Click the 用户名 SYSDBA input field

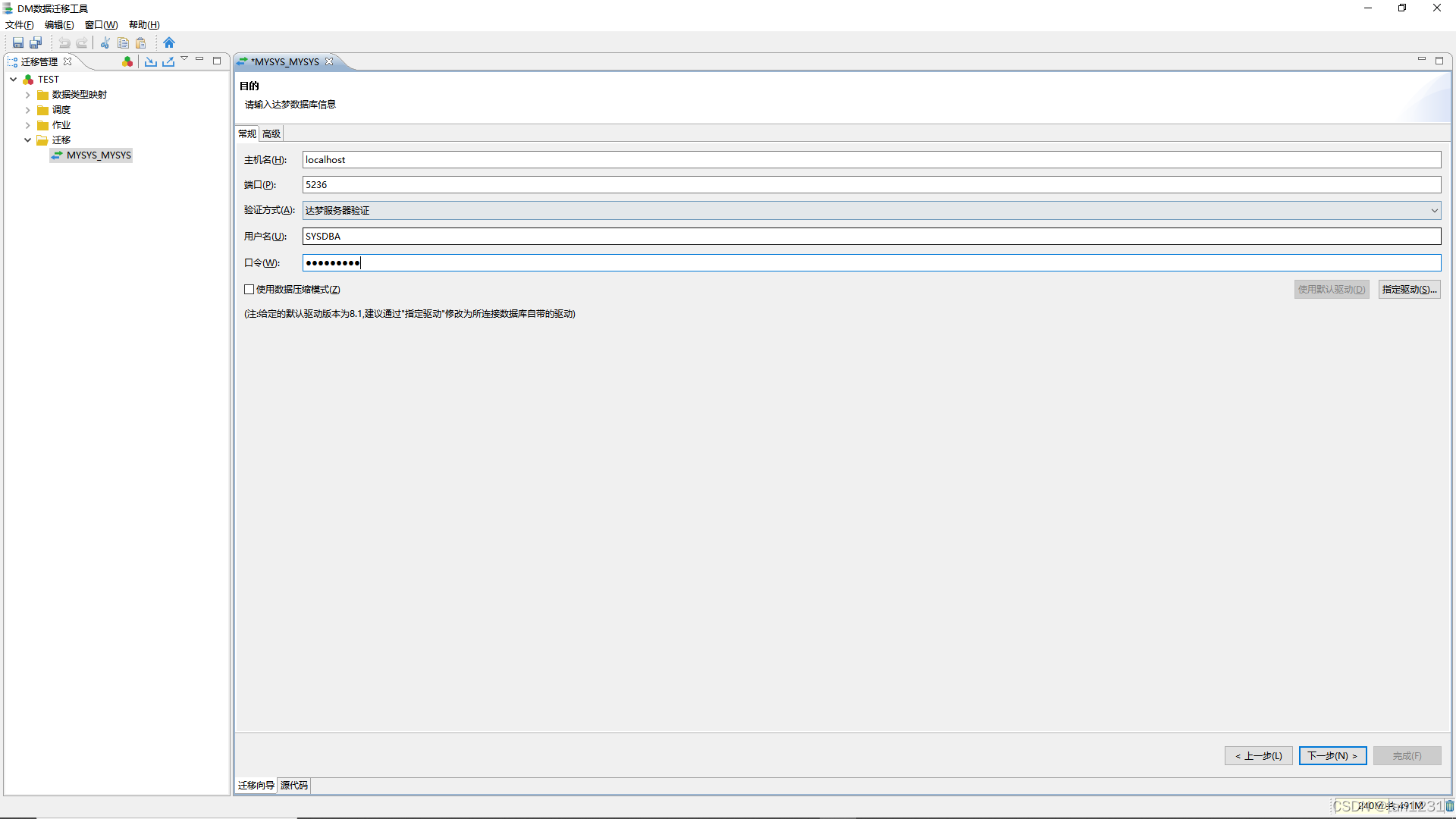click(x=871, y=237)
